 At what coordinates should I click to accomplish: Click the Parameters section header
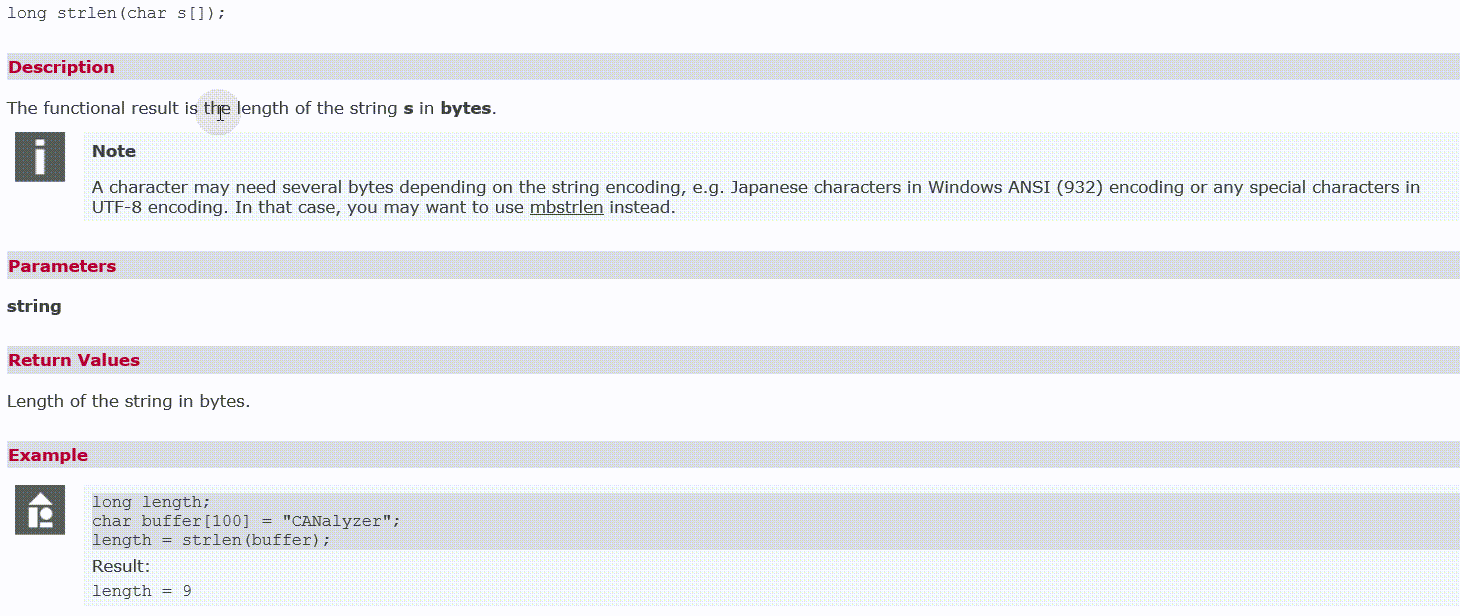tap(62, 266)
